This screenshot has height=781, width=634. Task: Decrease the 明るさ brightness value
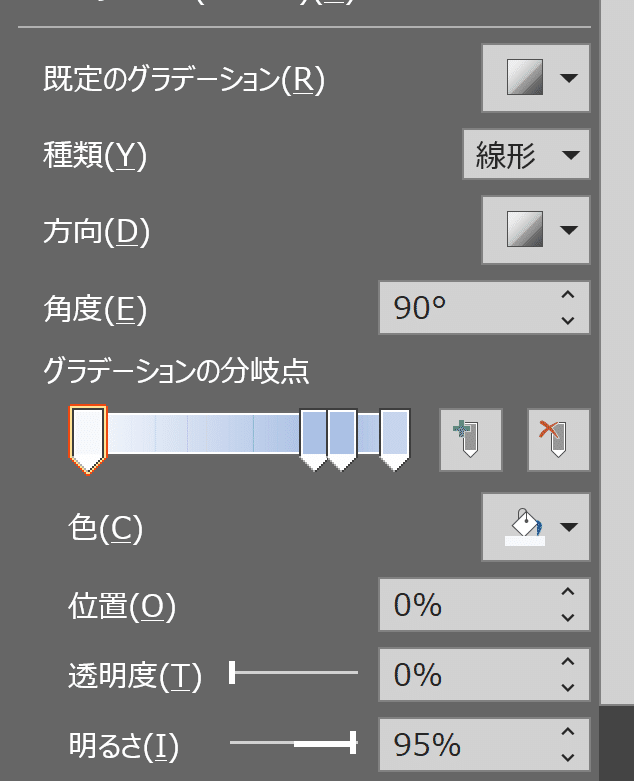click(x=568, y=757)
